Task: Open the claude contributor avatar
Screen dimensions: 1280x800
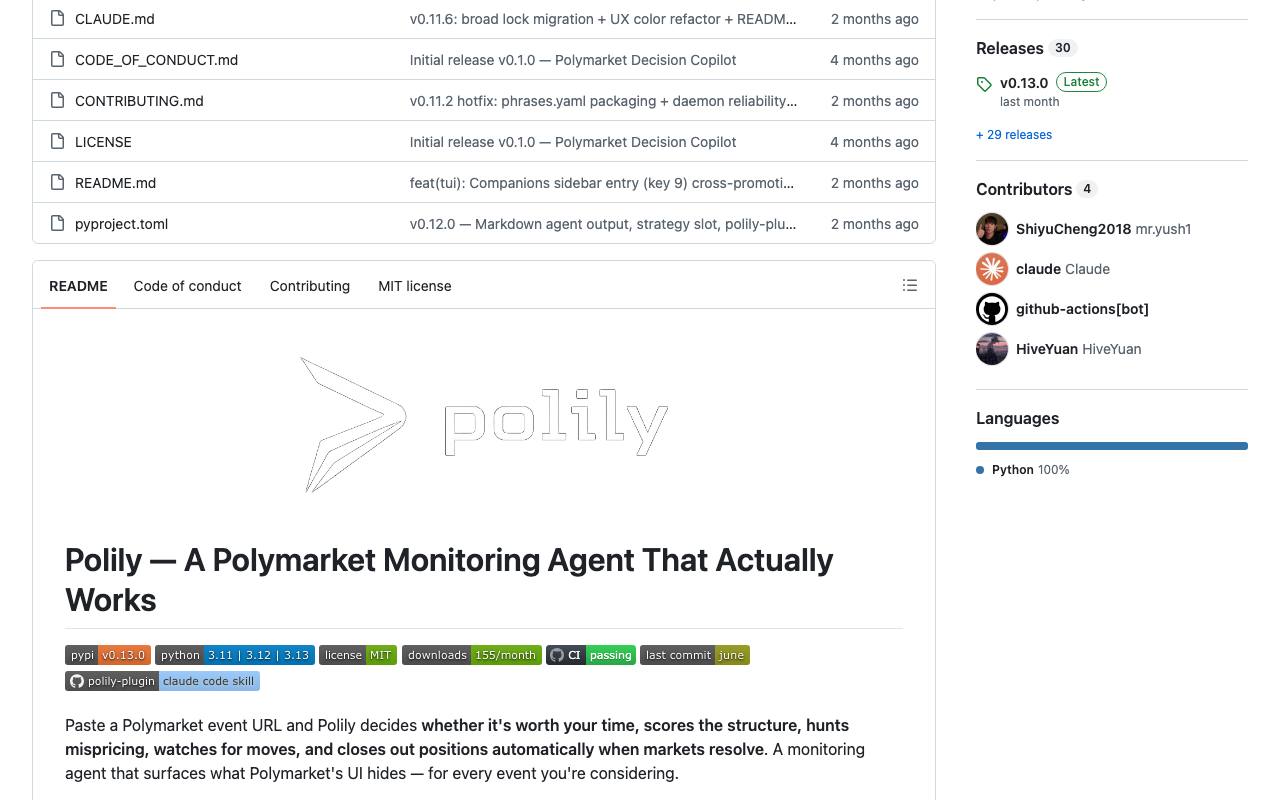Action: click(x=992, y=269)
